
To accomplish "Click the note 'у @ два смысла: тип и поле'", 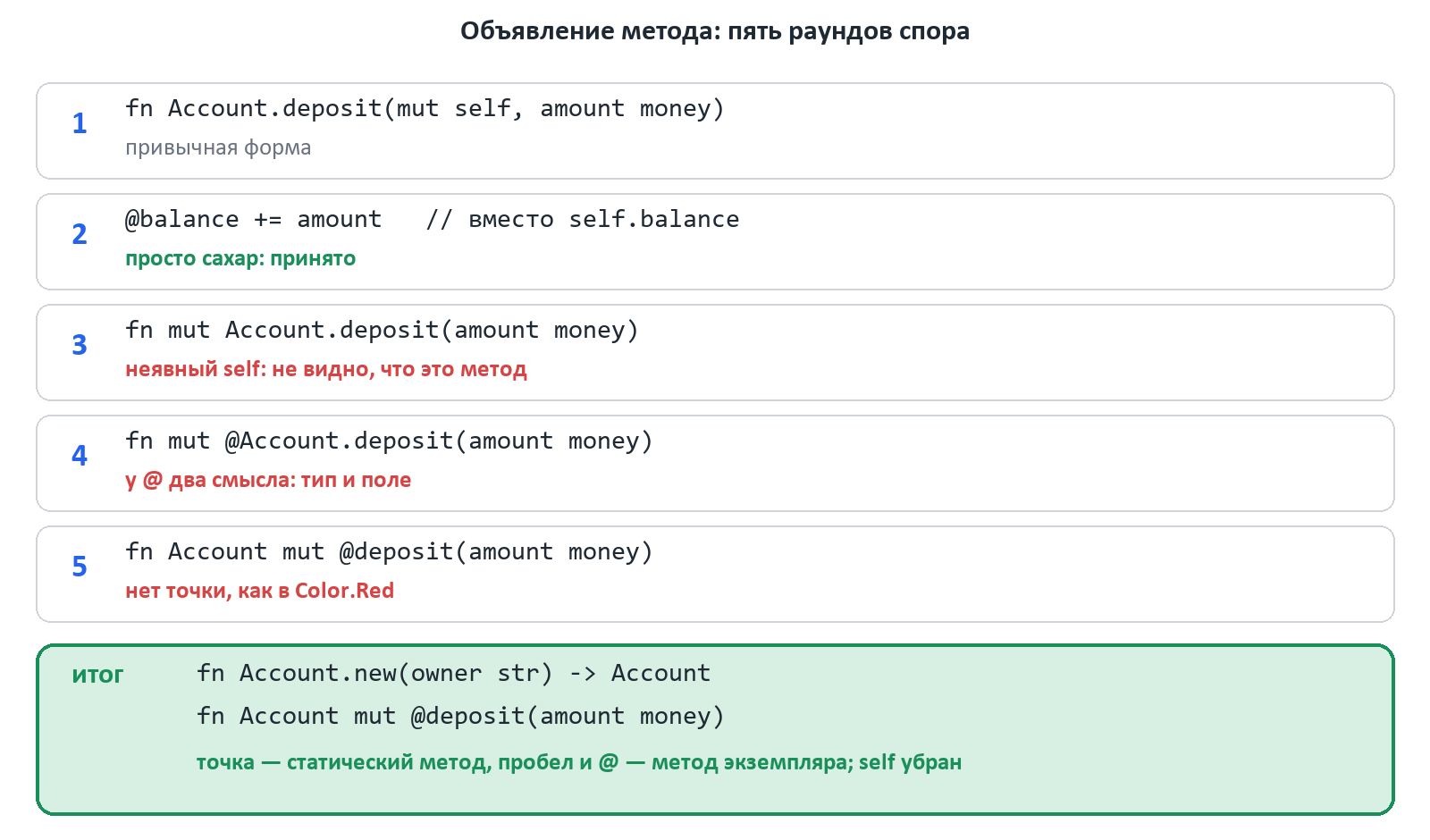I will [x=268, y=480].
